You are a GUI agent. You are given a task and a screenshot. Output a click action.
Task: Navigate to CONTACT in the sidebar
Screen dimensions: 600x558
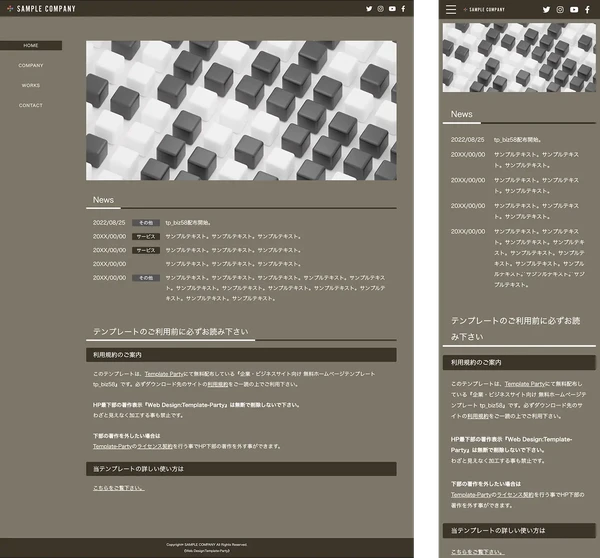click(31, 105)
